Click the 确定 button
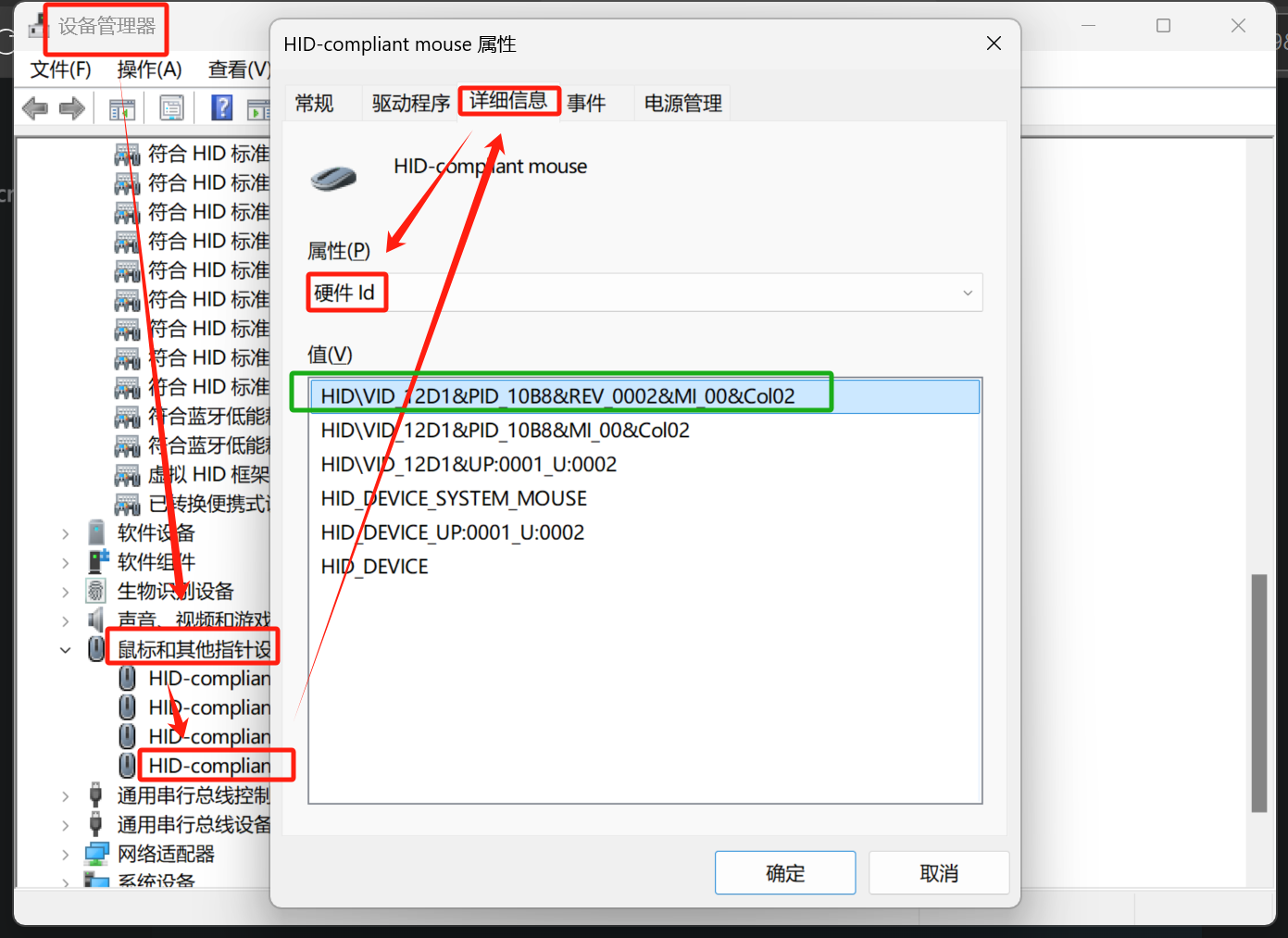The height and width of the screenshot is (938, 1288). [784, 873]
